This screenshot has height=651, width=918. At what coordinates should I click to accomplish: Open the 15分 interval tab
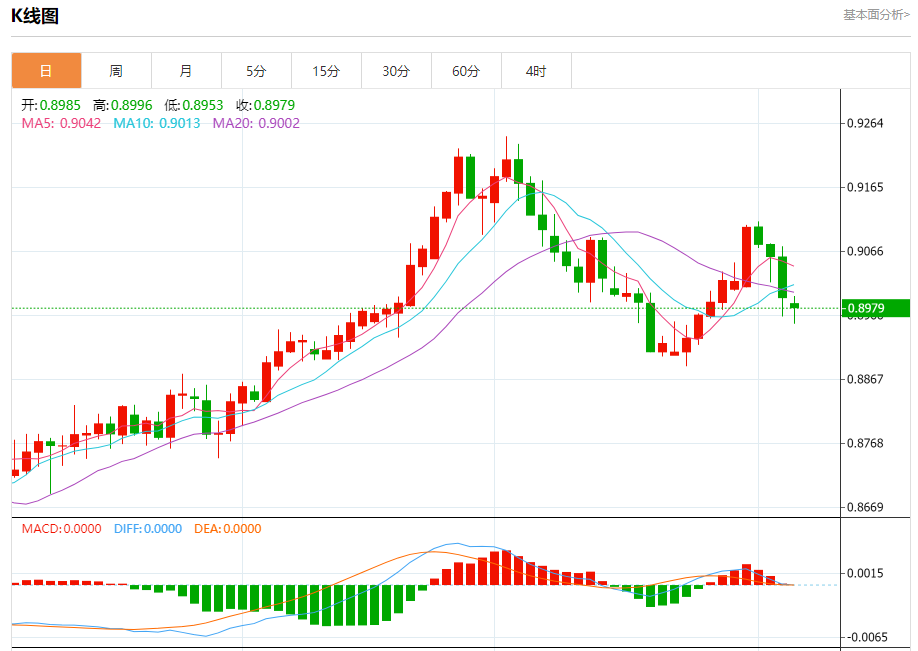(x=326, y=71)
